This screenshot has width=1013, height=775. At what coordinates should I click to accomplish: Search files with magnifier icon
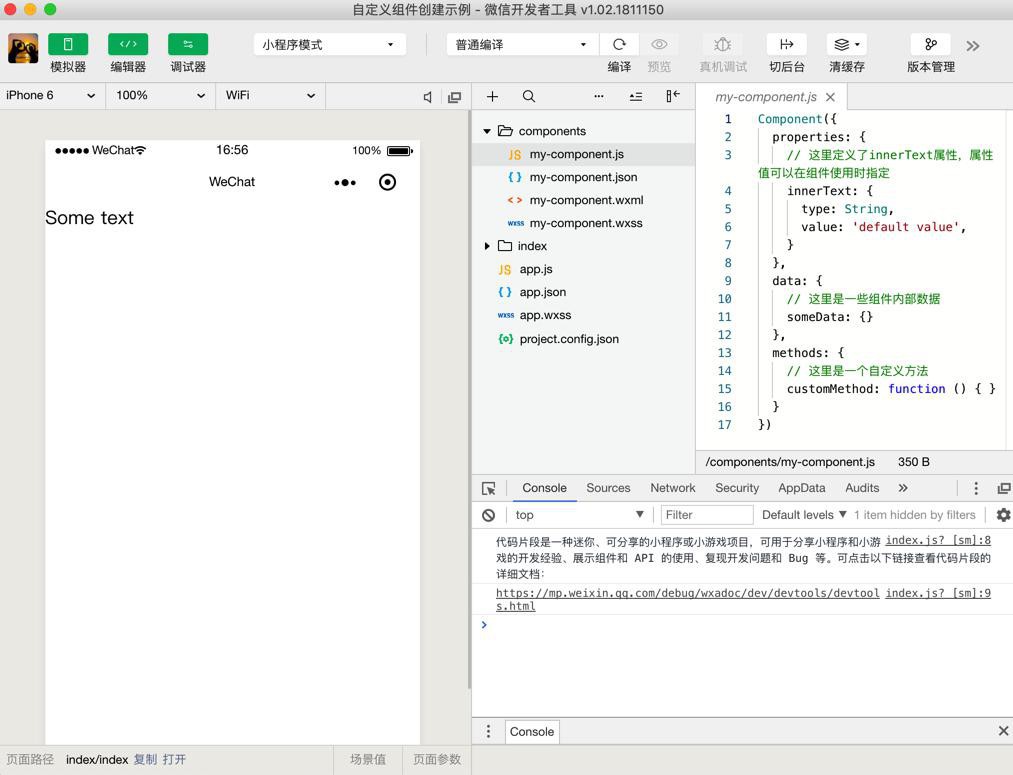coord(528,96)
